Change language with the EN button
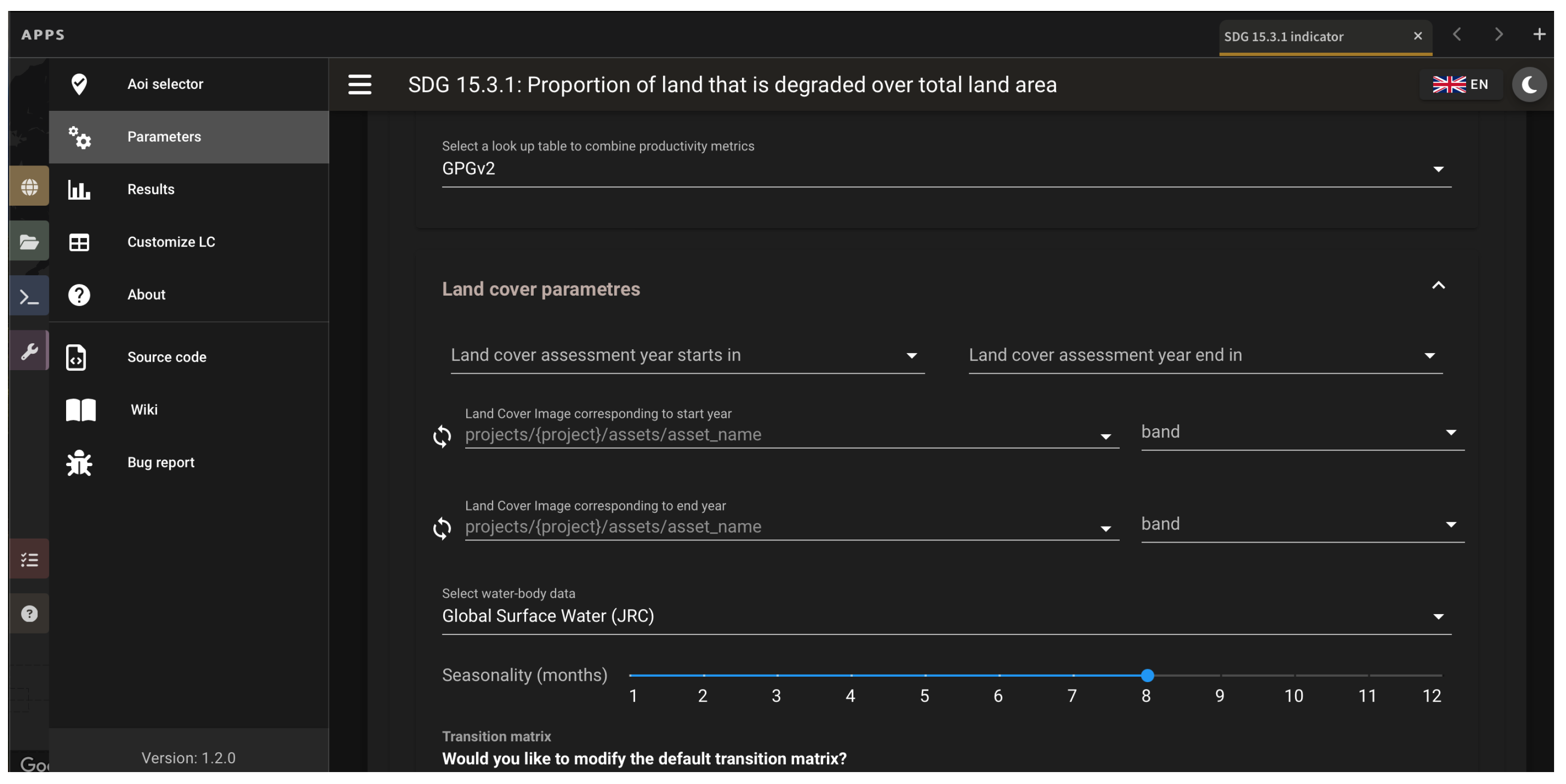The height and width of the screenshot is (784, 1566). (1460, 84)
